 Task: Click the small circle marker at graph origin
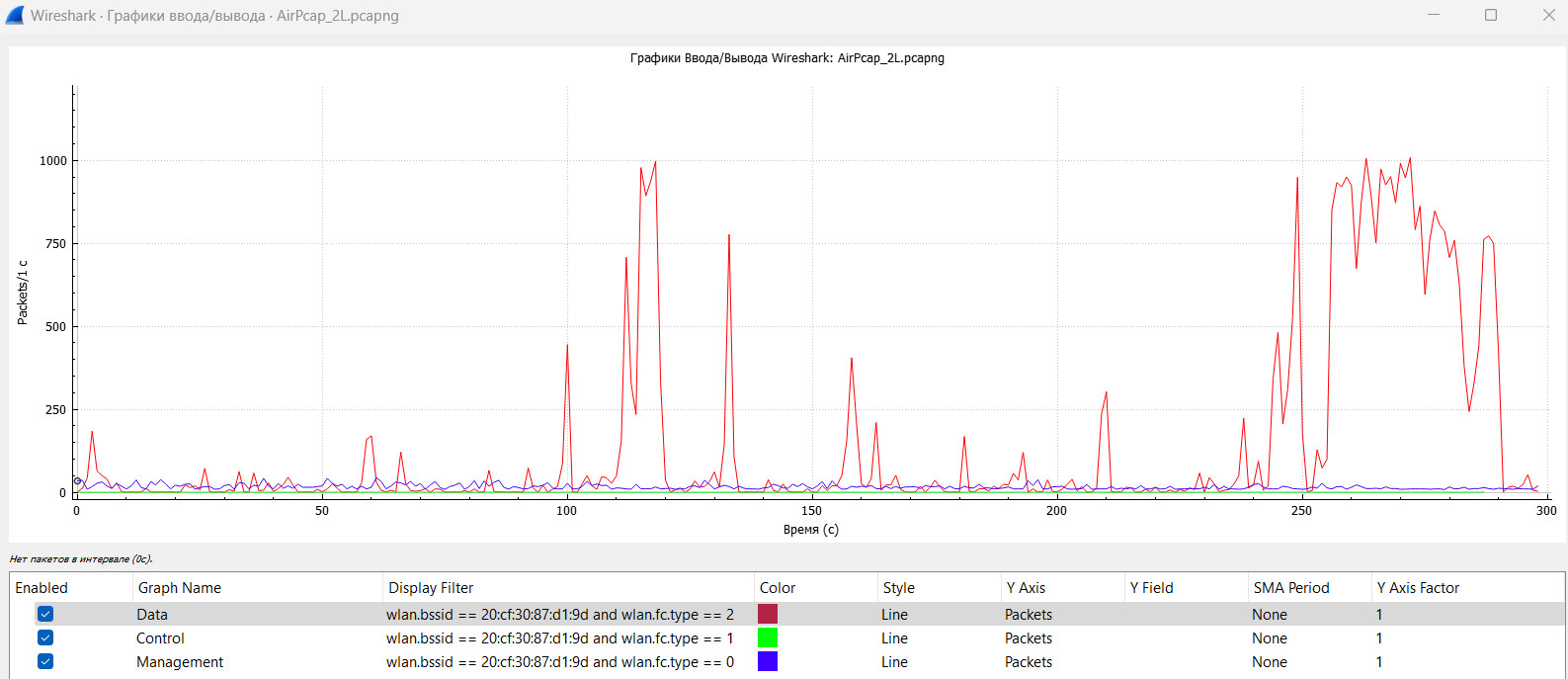tap(77, 481)
